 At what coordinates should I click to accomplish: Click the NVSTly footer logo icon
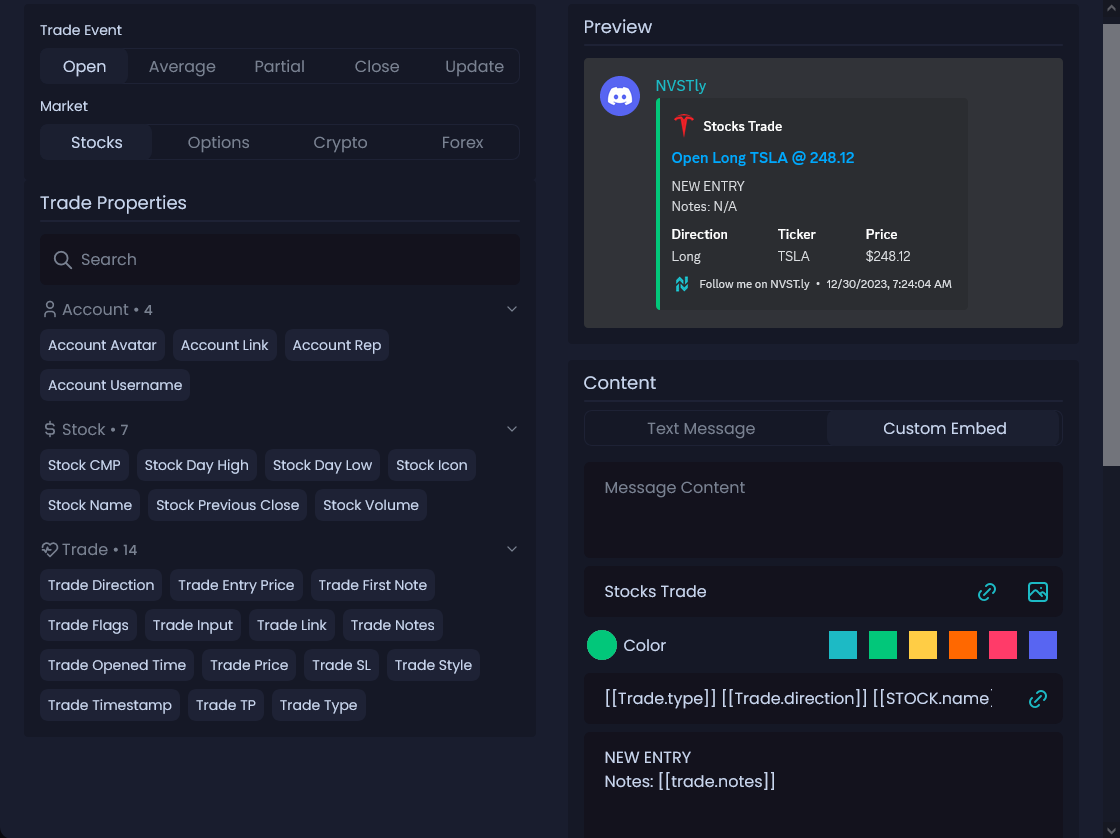681,284
